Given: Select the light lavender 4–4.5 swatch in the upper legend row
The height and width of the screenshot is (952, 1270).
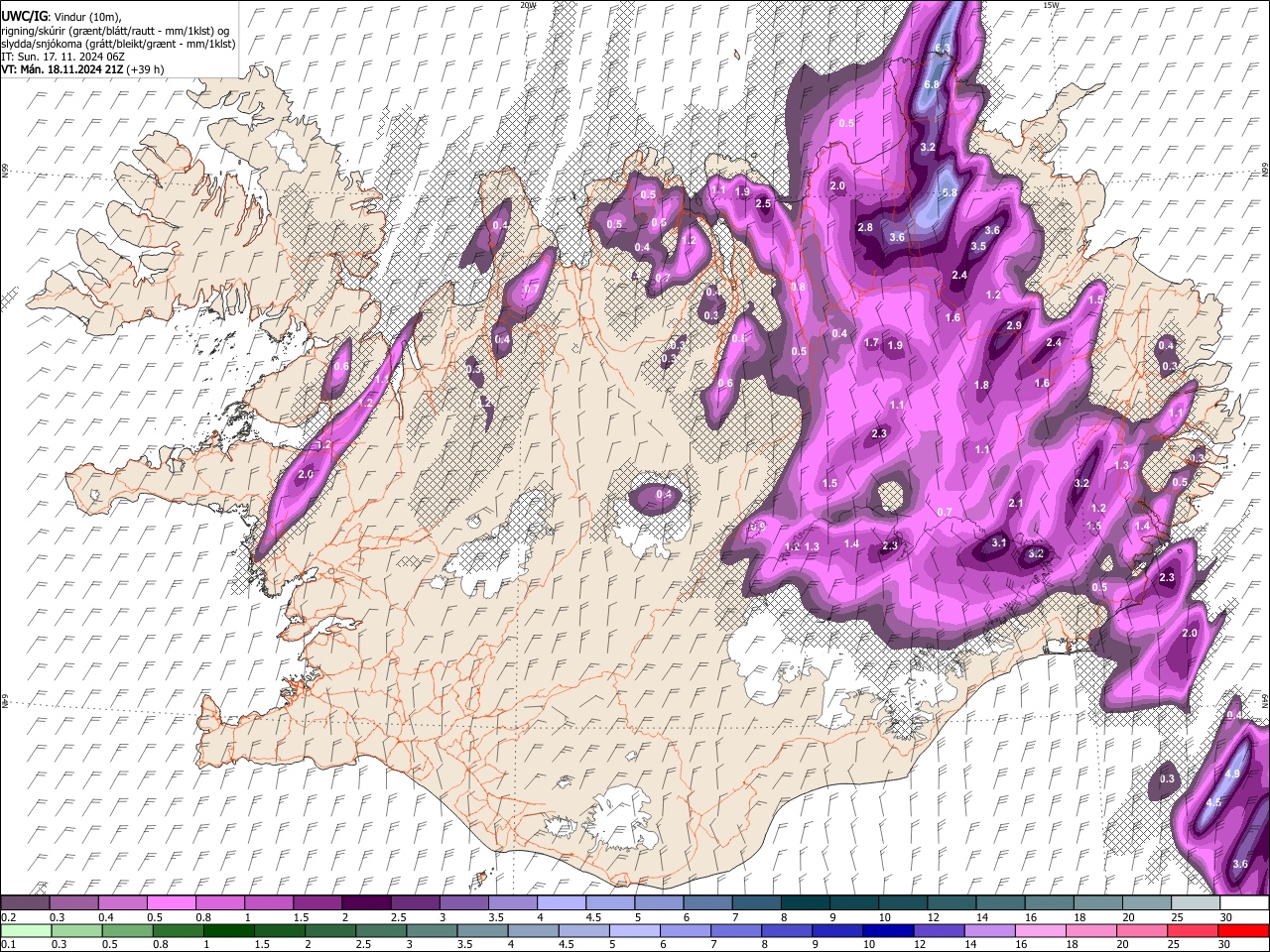Looking at the screenshot, I should tap(562, 903).
